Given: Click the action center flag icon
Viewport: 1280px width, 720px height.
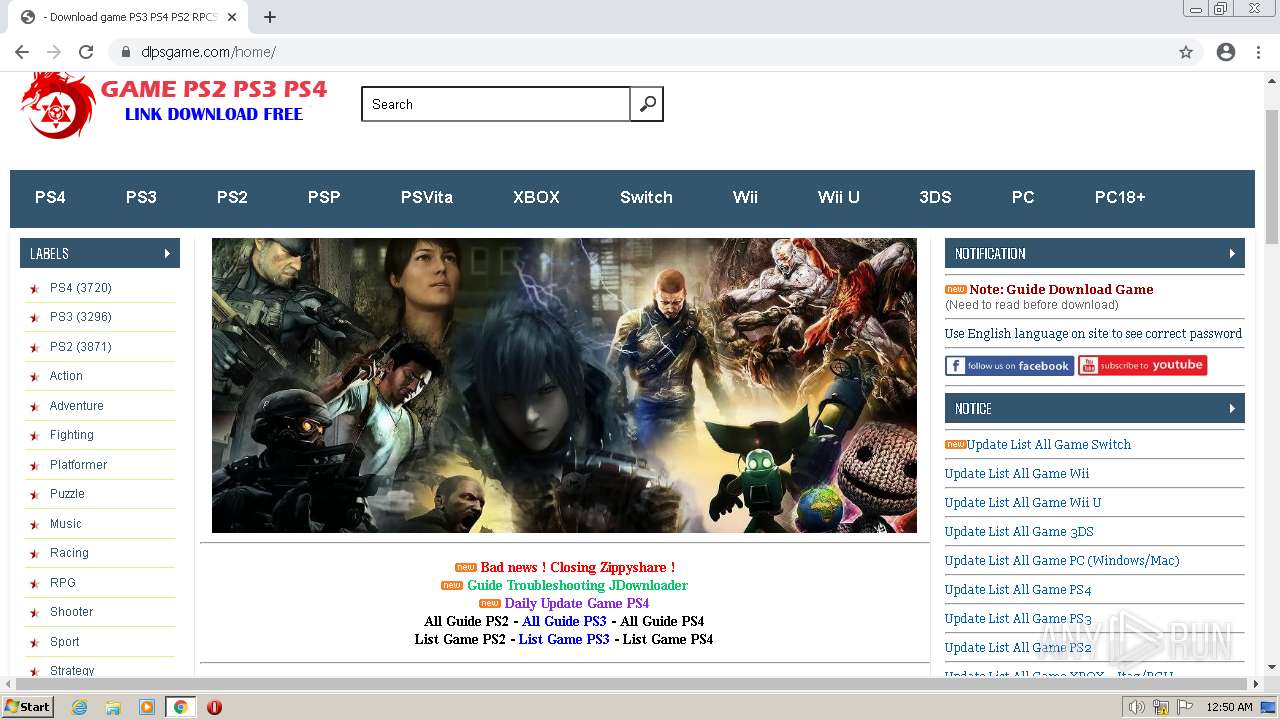Looking at the screenshot, I should [x=1185, y=707].
